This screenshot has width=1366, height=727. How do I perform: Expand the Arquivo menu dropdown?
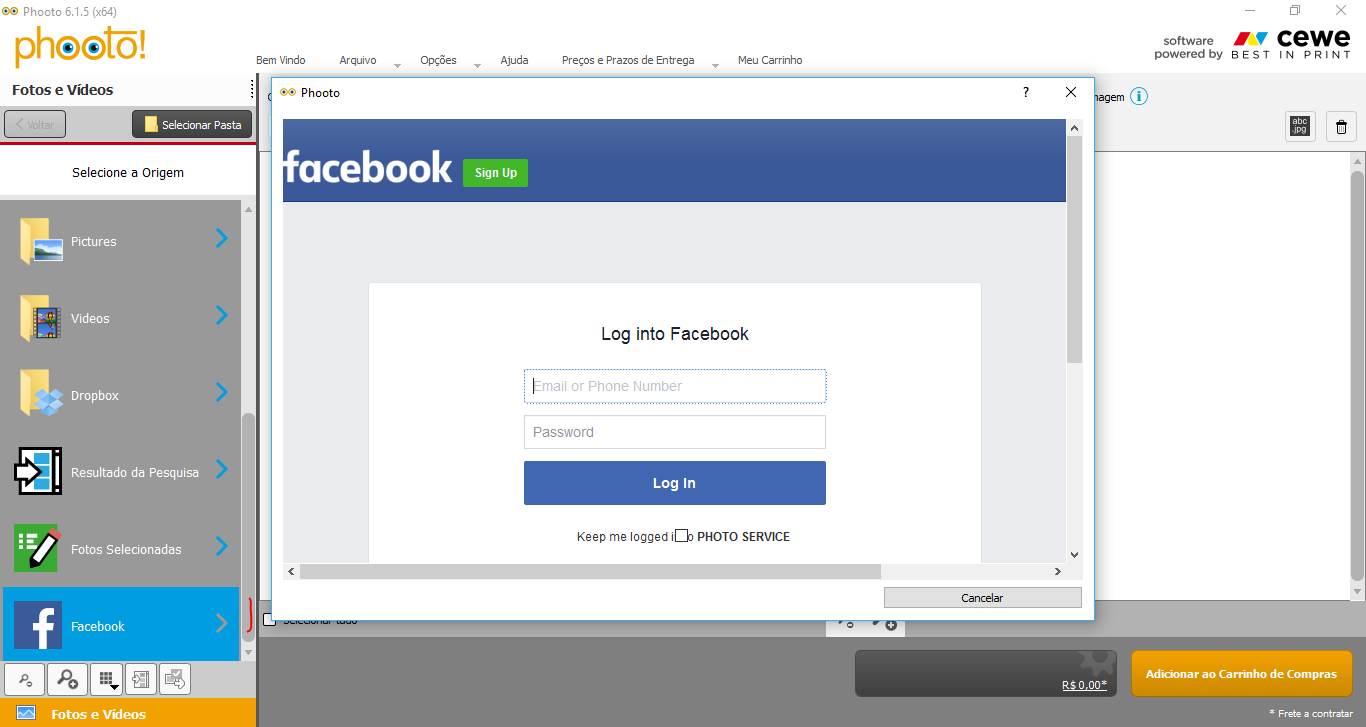click(397, 64)
